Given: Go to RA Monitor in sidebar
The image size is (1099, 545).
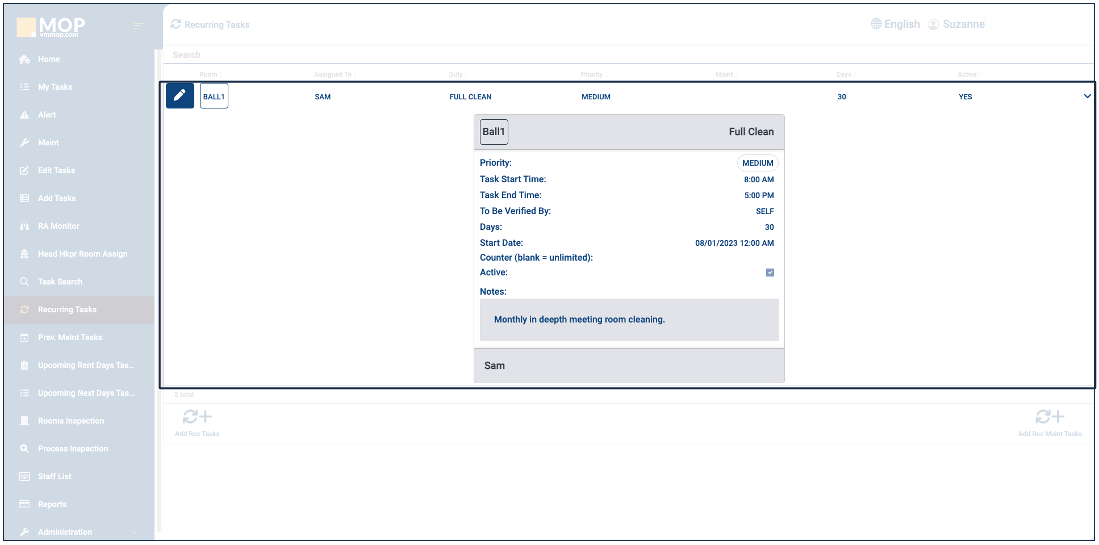Looking at the screenshot, I should [58, 226].
